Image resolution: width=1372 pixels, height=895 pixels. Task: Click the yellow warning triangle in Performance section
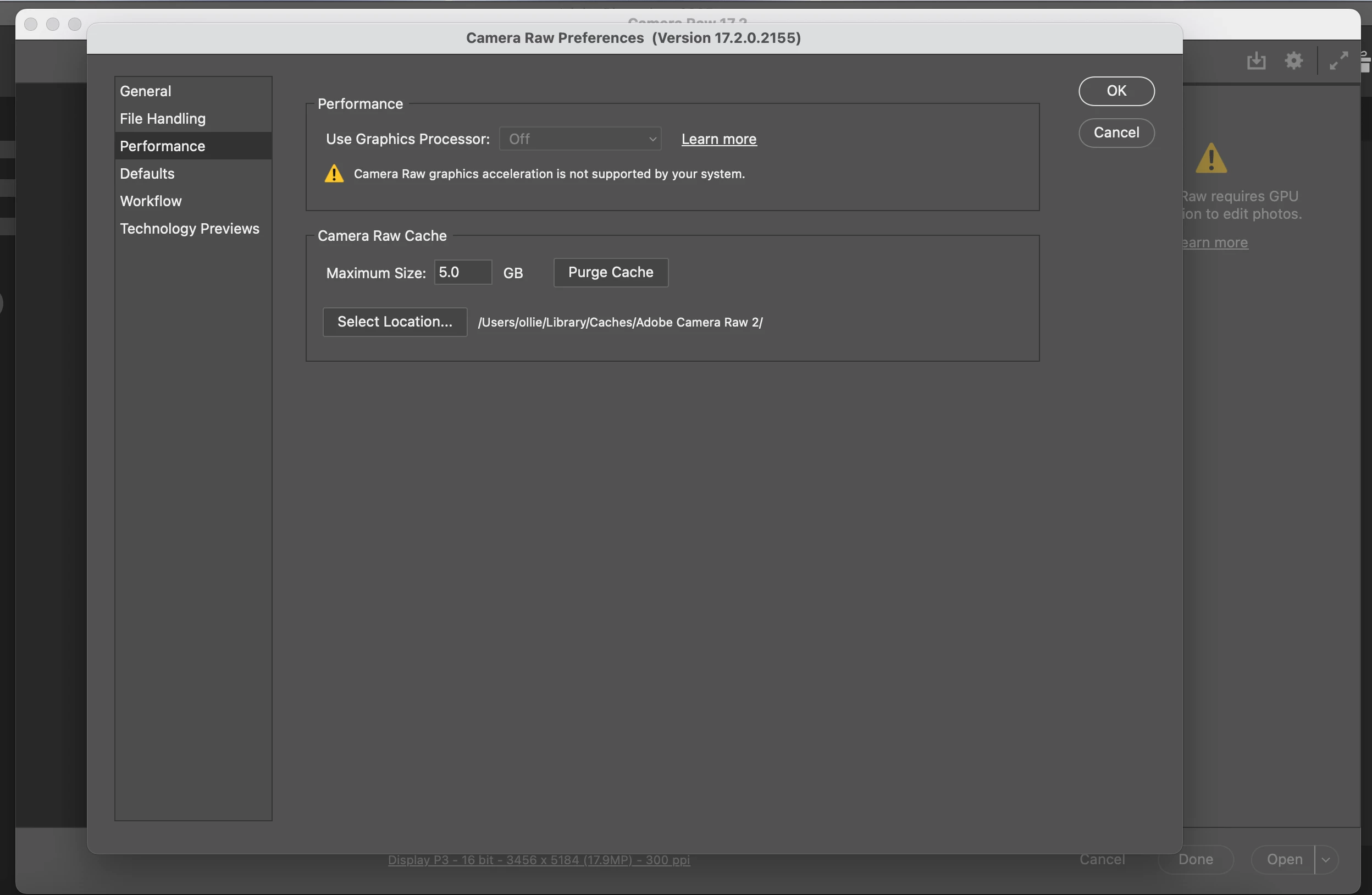click(334, 174)
